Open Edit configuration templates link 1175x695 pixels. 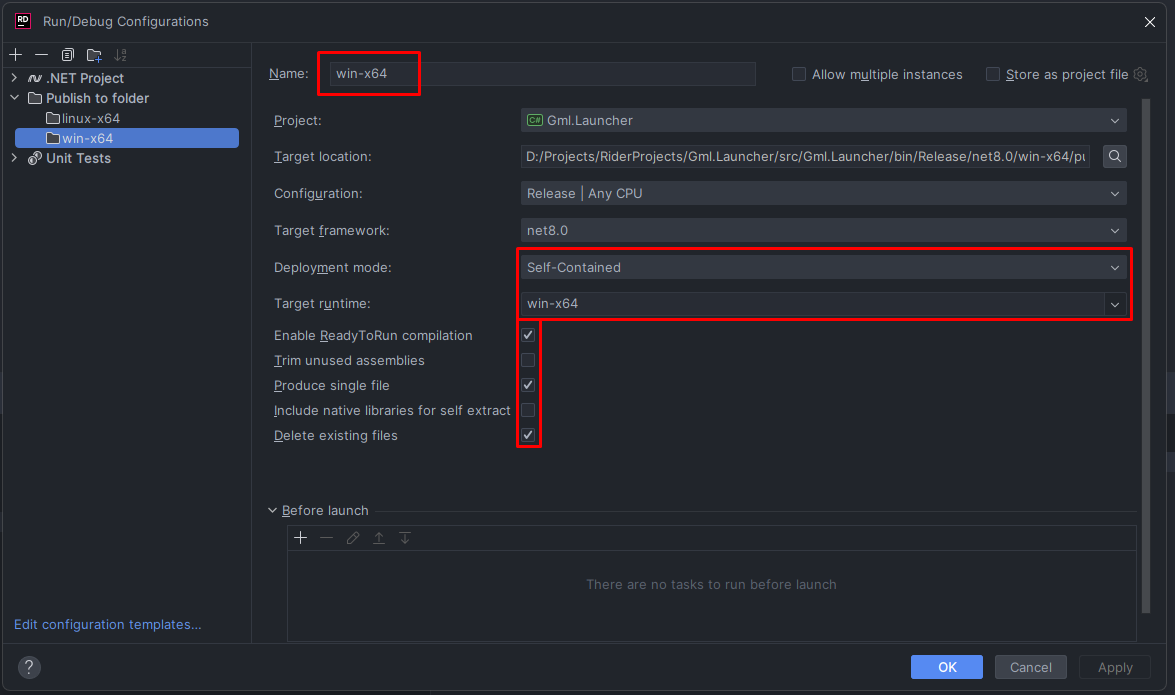108,624
